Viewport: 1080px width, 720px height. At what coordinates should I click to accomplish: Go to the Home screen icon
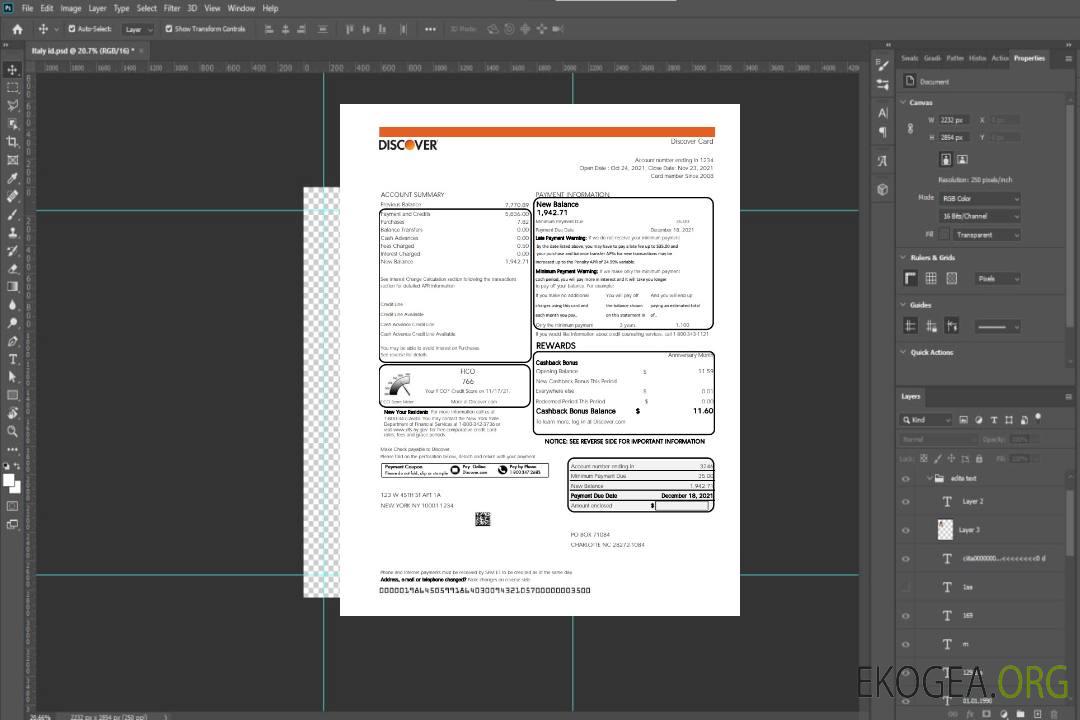17,29
